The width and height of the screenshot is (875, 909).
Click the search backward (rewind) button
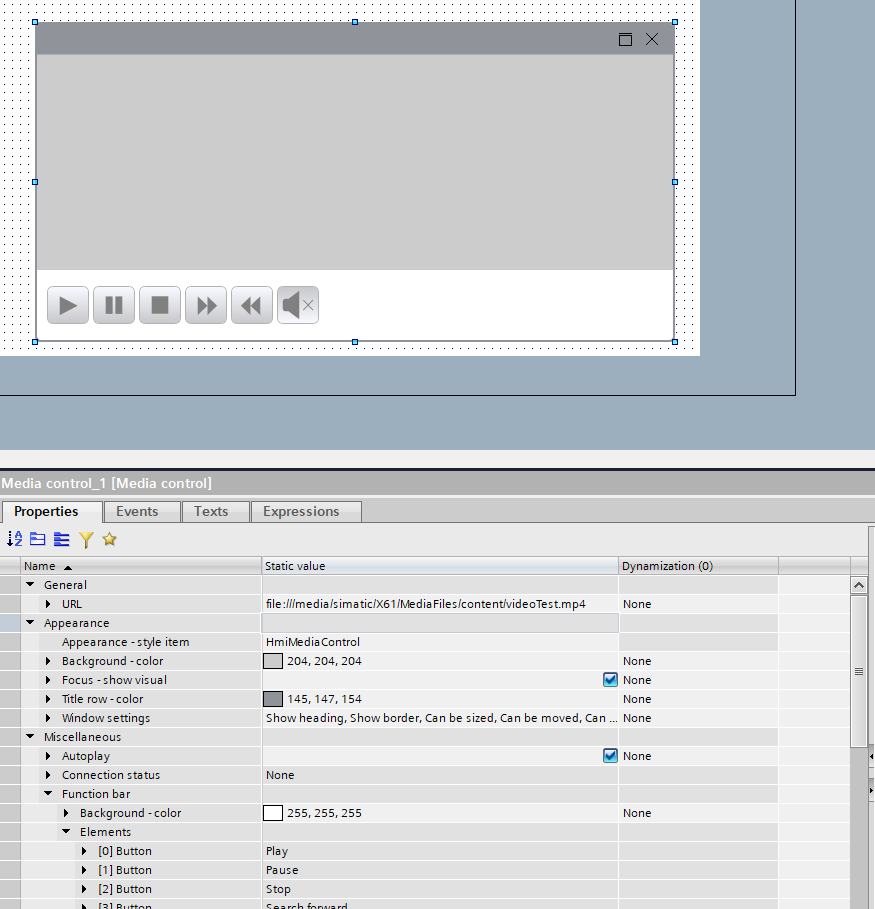click(252, 305)
